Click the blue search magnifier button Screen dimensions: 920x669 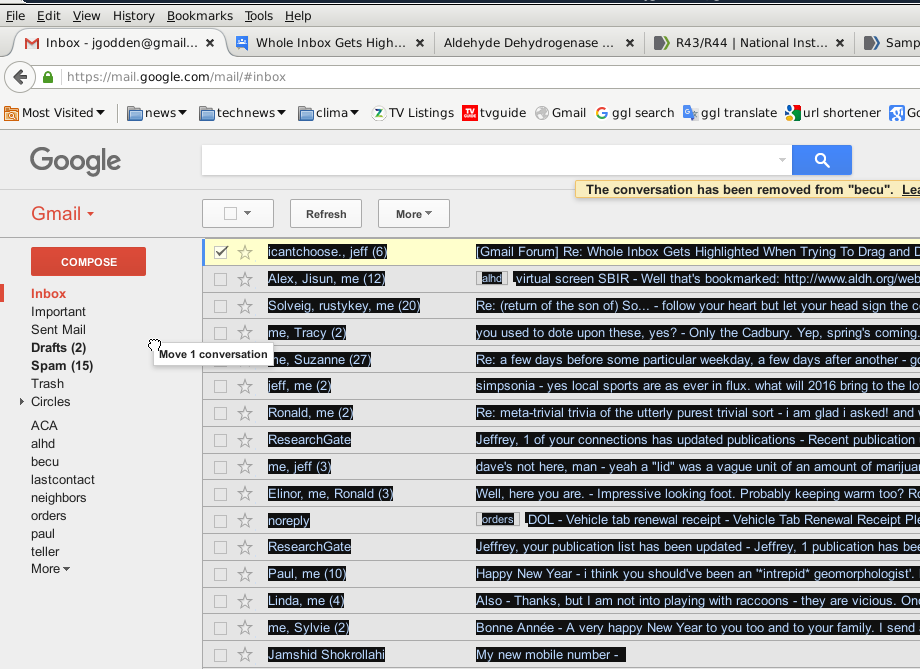click(821, 160)
